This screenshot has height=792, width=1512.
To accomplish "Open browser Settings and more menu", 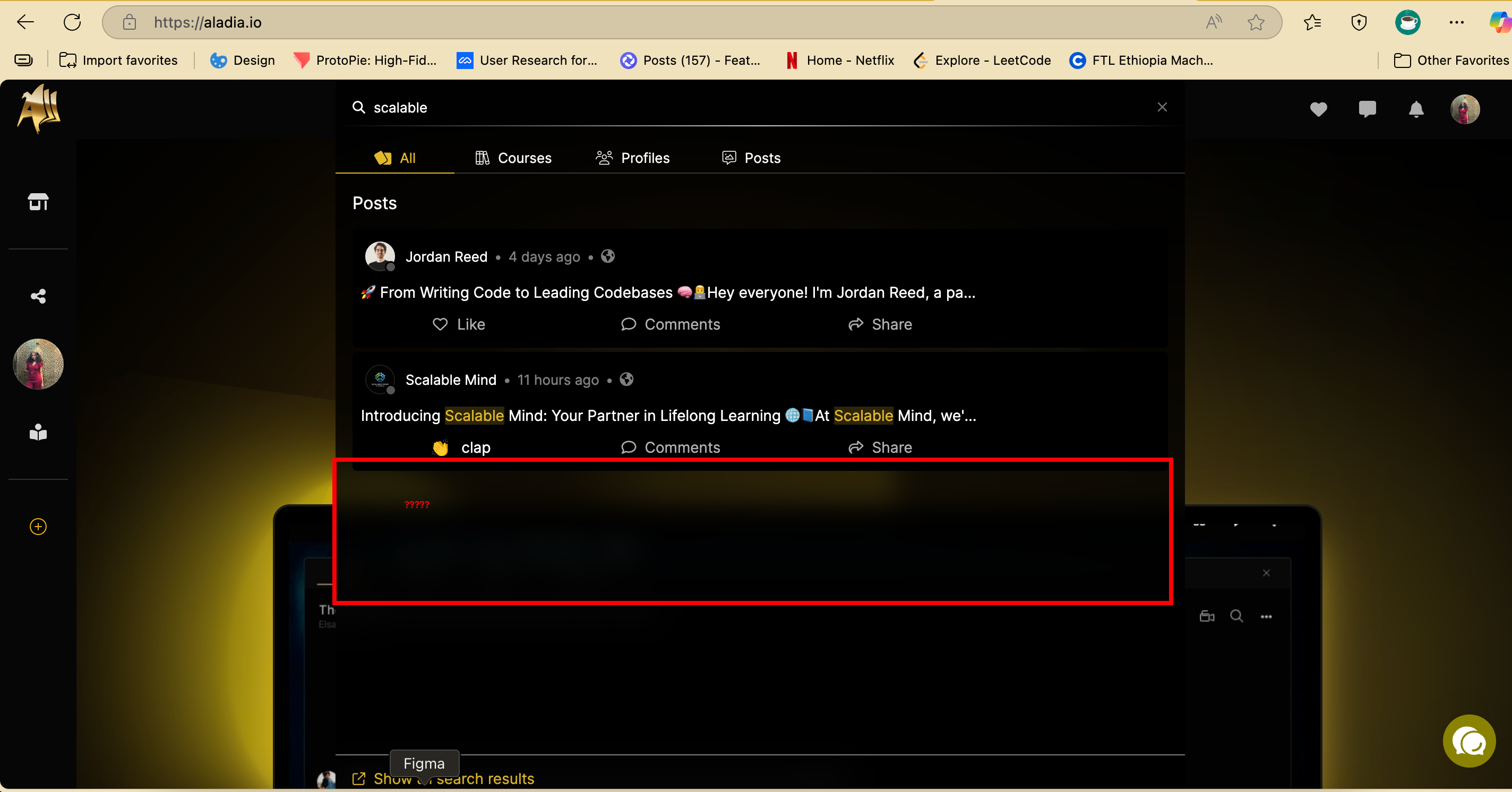I will pos(1456,22).
